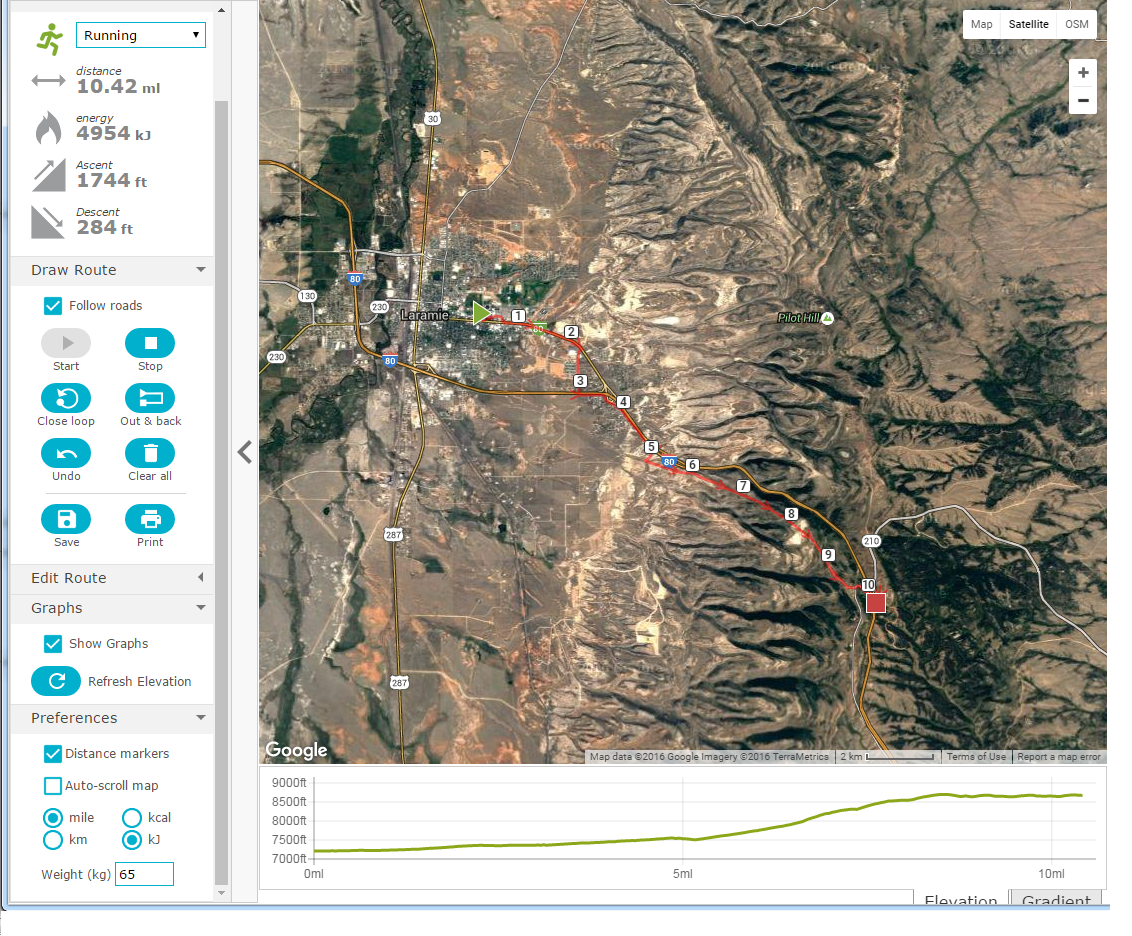Click the Close loop icon button
Viewport: 1132px width, 936px height.
66,398
